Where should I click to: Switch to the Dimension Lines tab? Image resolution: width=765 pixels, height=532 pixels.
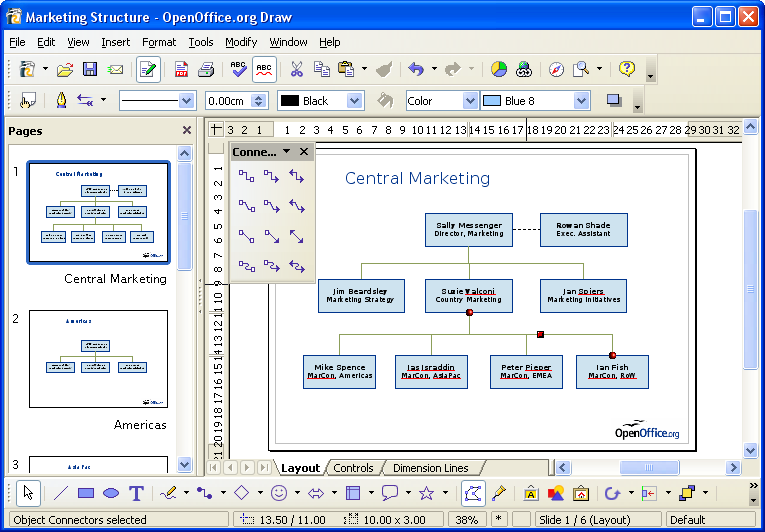[430, 468]
